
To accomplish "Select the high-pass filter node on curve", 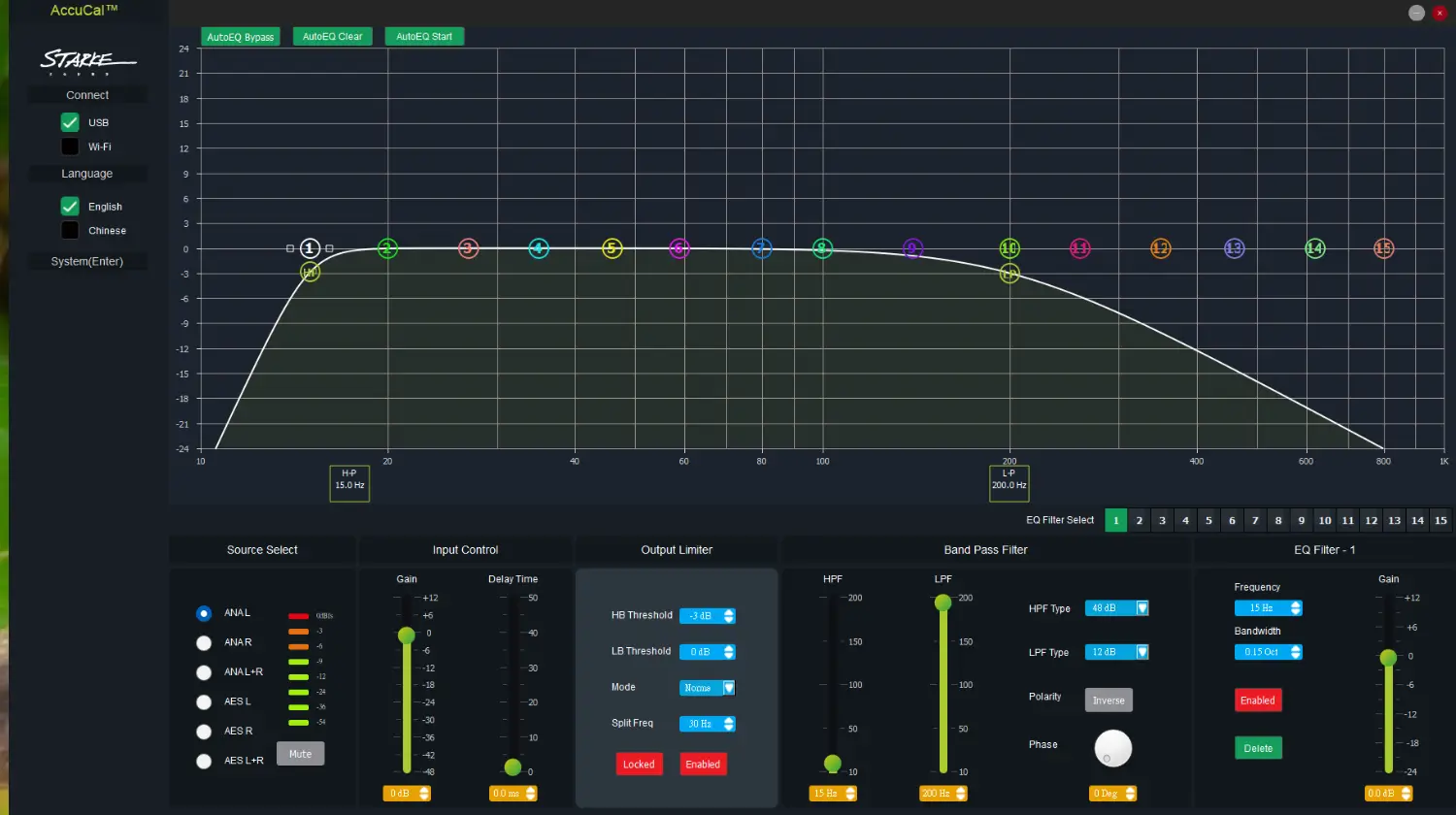I will pyautogui.click(x=310, y=273).
